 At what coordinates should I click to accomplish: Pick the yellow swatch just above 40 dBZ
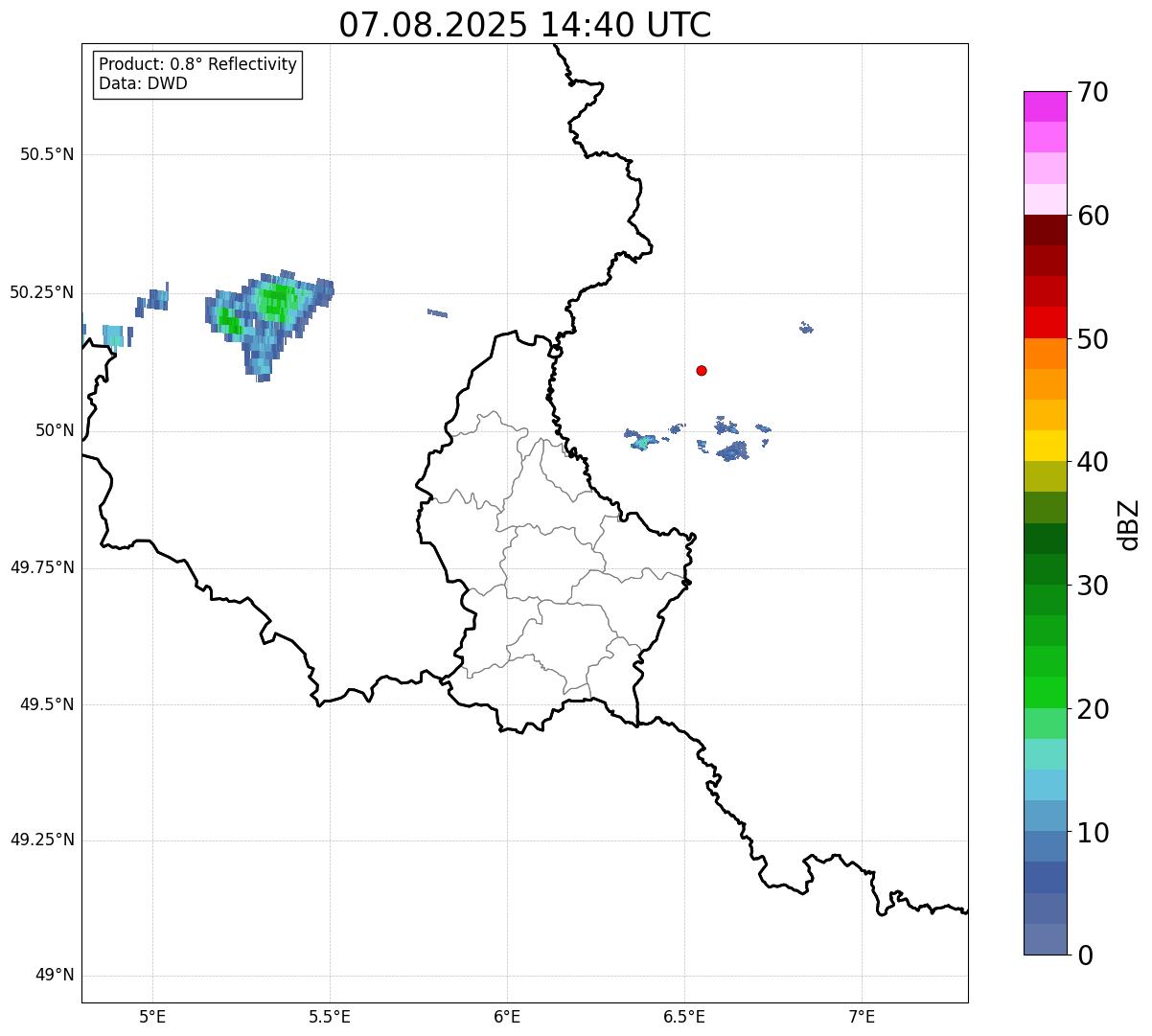click(1051, 446)
